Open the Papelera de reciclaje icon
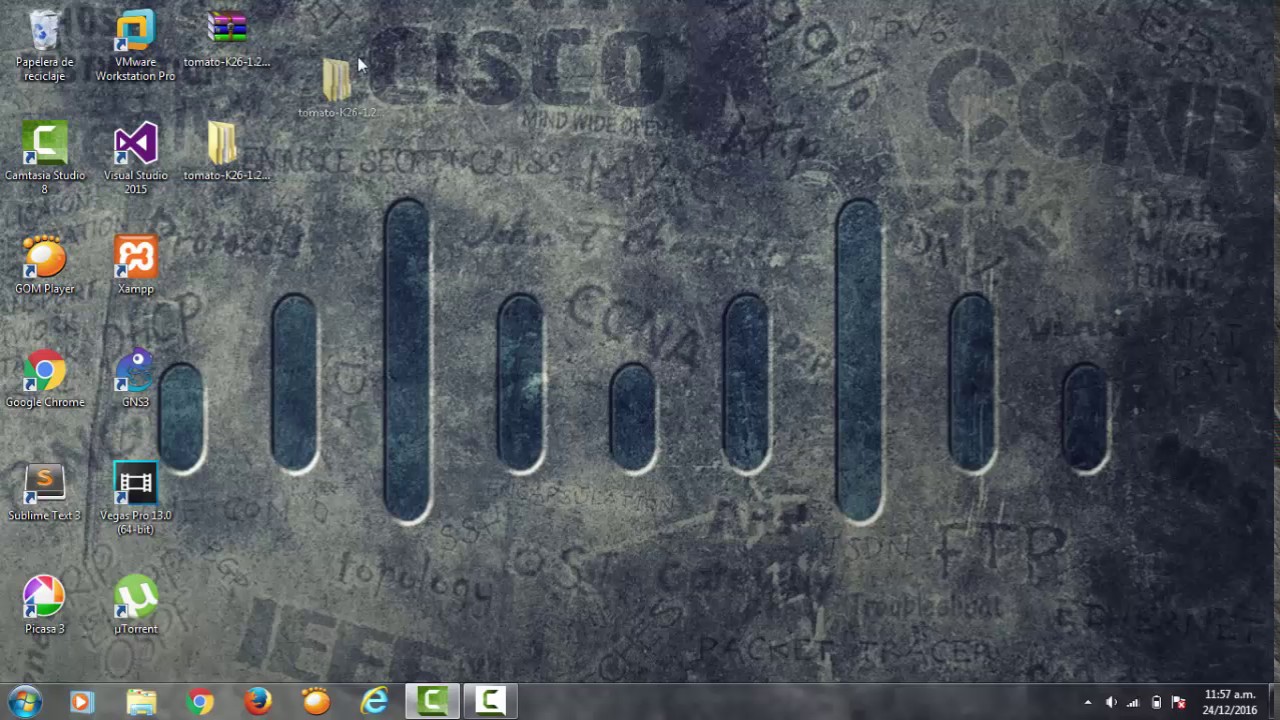The image size is (1280, 720). 44,46
